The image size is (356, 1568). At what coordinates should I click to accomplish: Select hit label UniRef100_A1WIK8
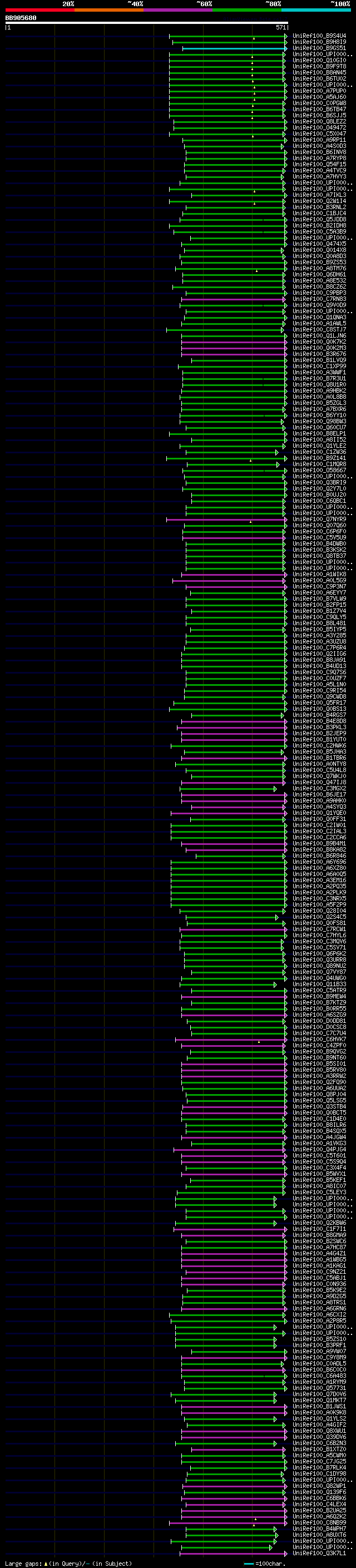pos(319,574)
